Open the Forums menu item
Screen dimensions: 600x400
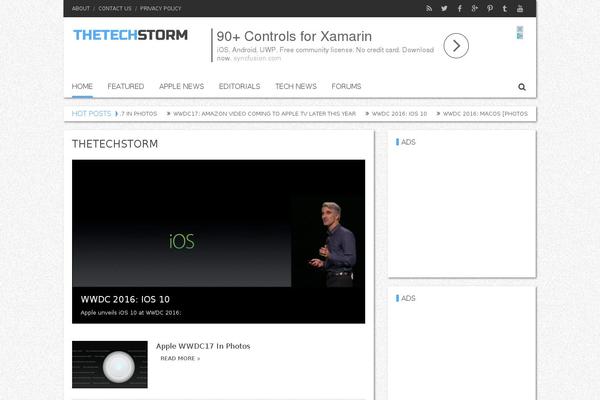(346, 87)
